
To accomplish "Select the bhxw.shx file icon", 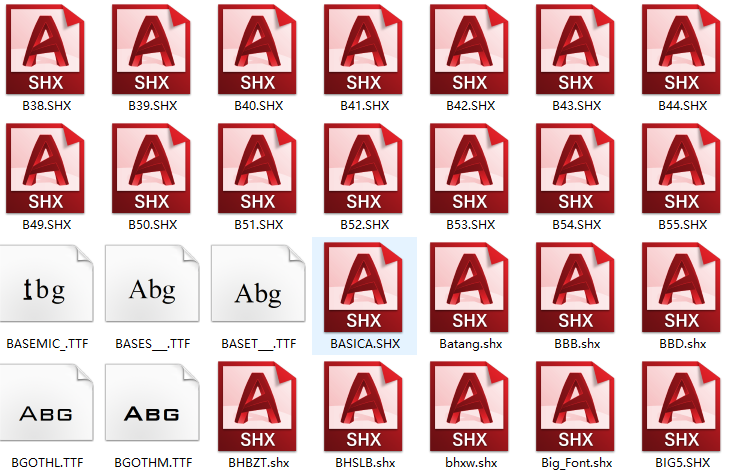I will click(469, 406).
